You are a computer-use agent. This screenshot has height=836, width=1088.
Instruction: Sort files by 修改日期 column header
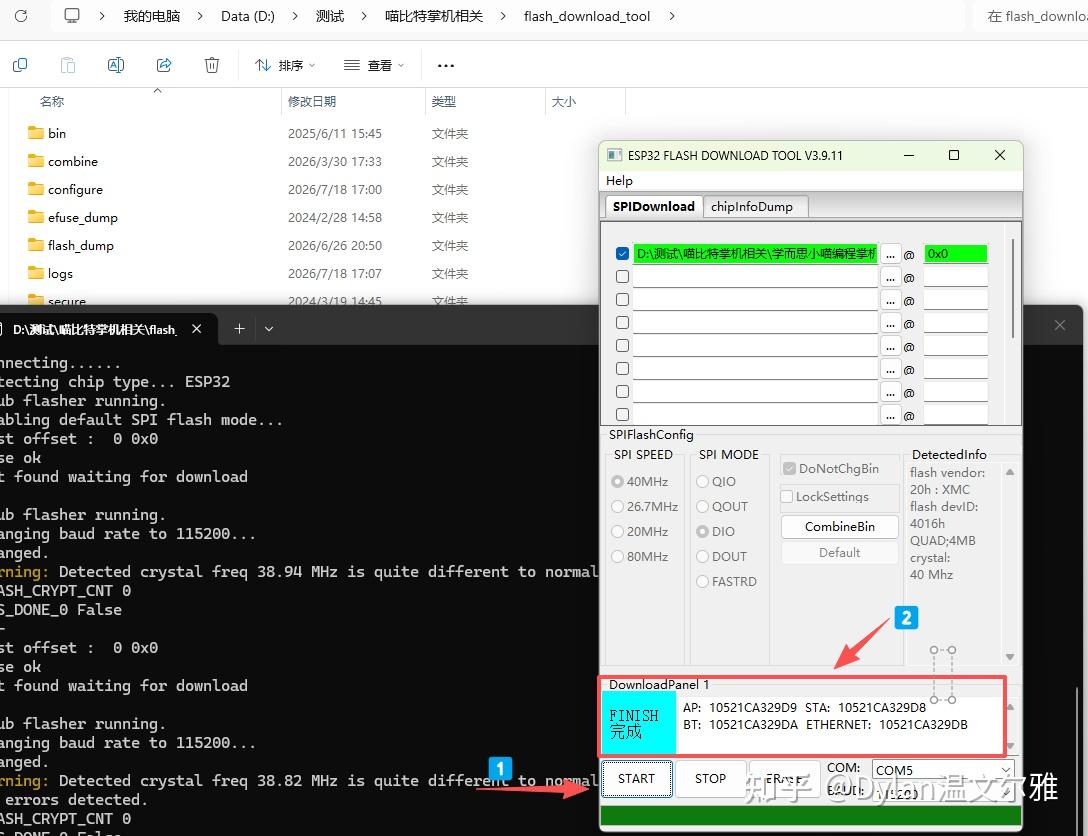312,101
